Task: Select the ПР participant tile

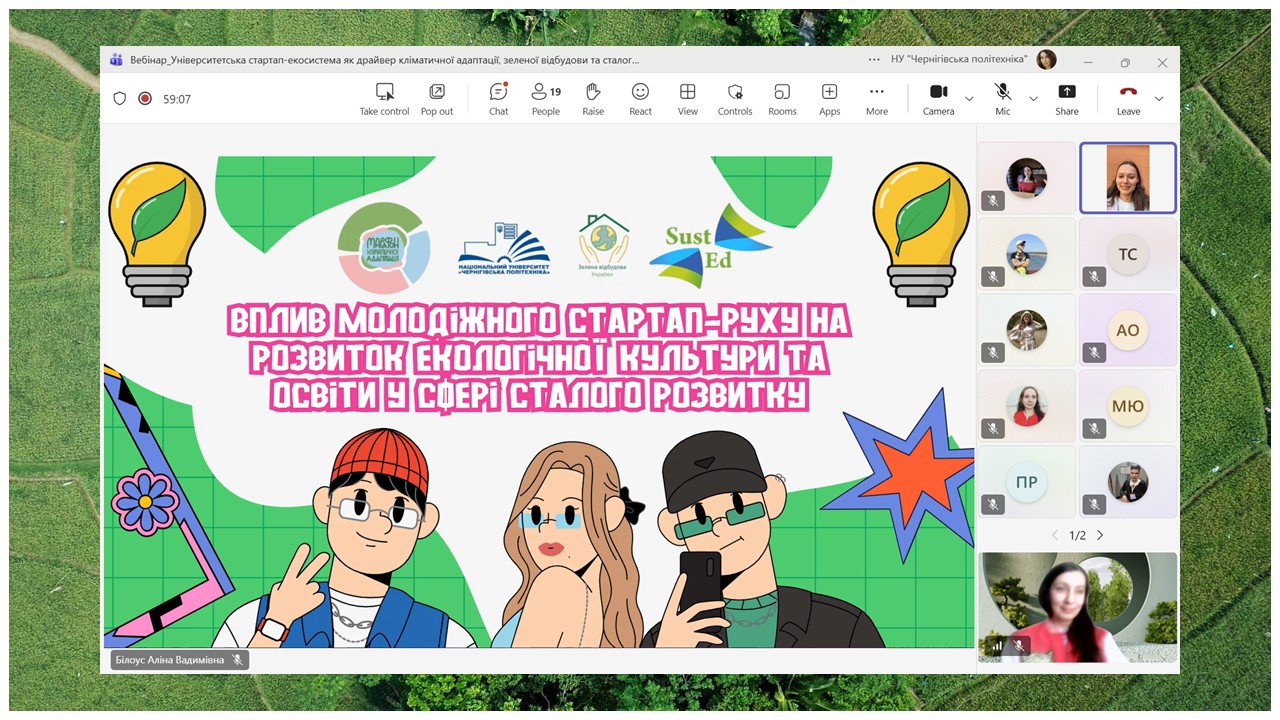Action: 1027,482
